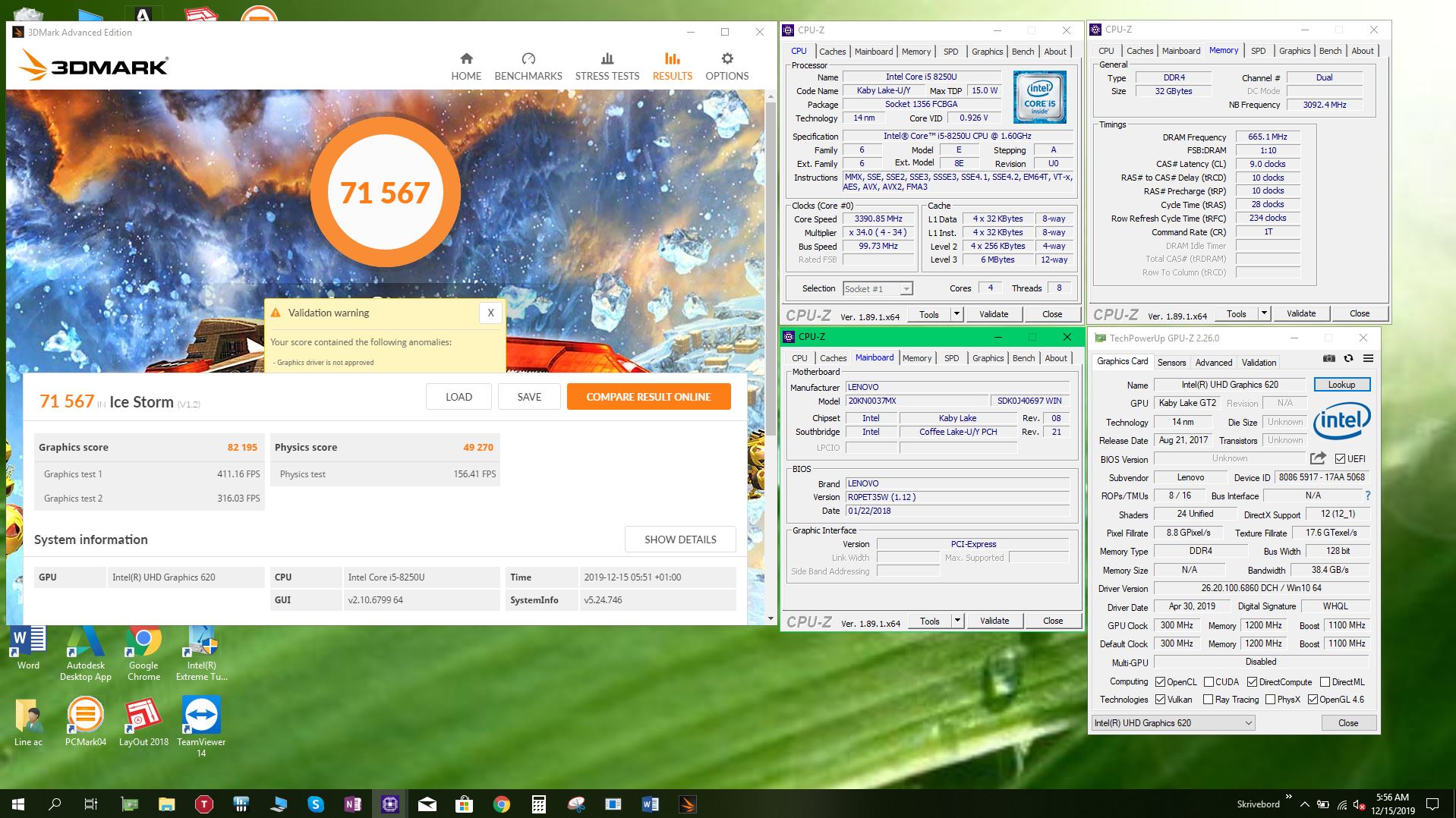
Task: Close GPU-Z with bottom Close button
Action: (1348, 723)
